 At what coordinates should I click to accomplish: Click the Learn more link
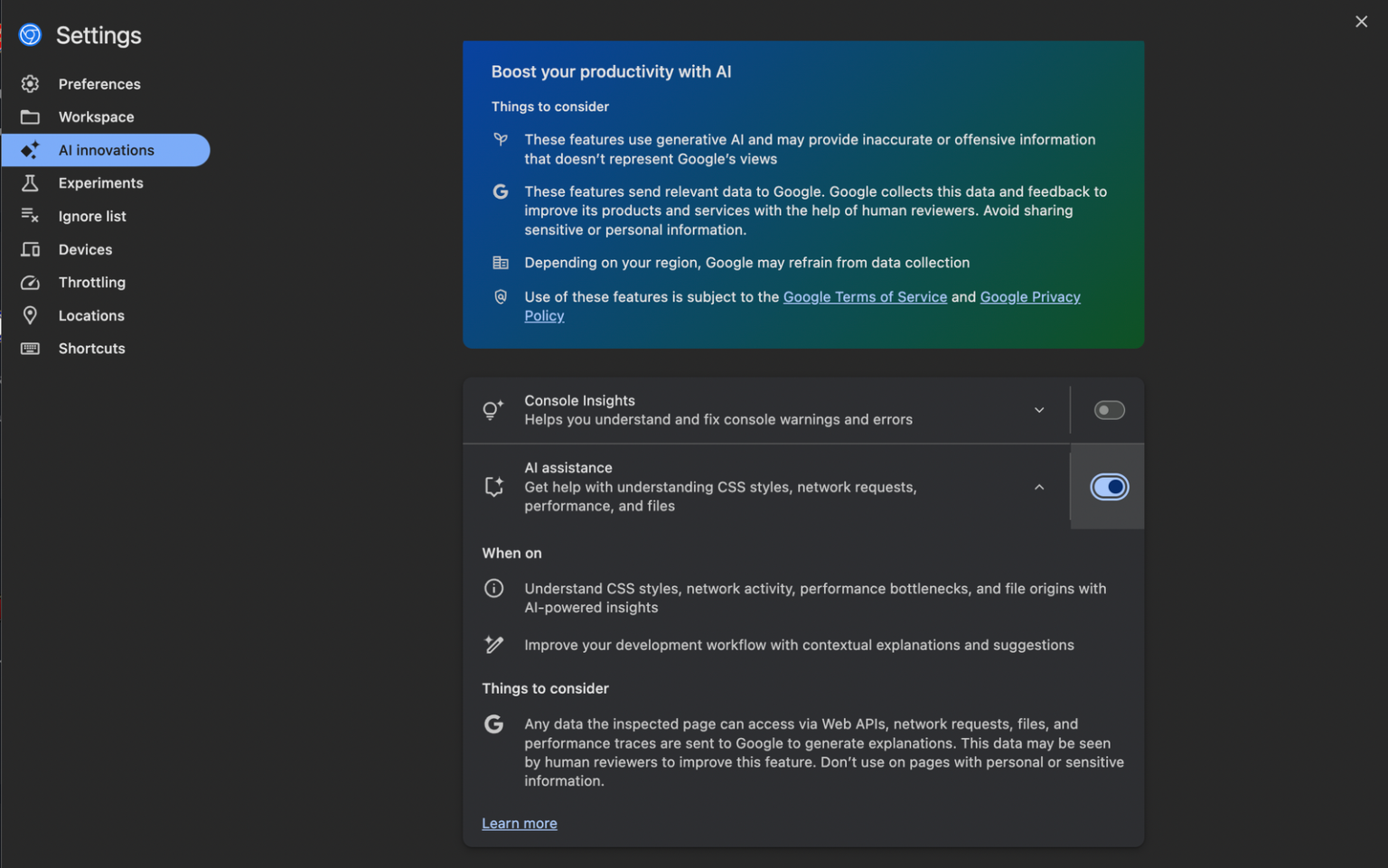[520, 824]
